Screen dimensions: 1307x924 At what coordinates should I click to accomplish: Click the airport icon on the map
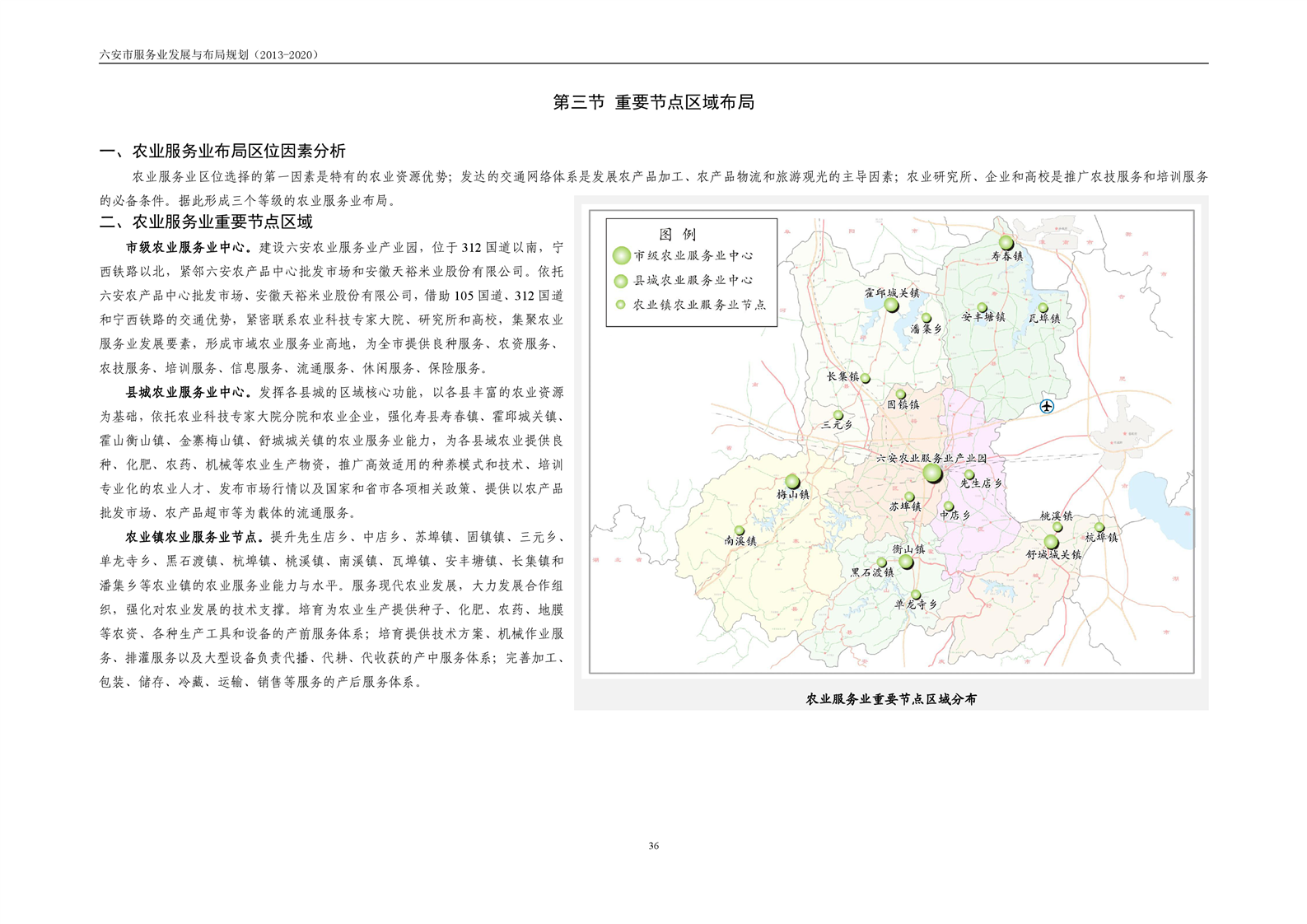(1046, 406)
